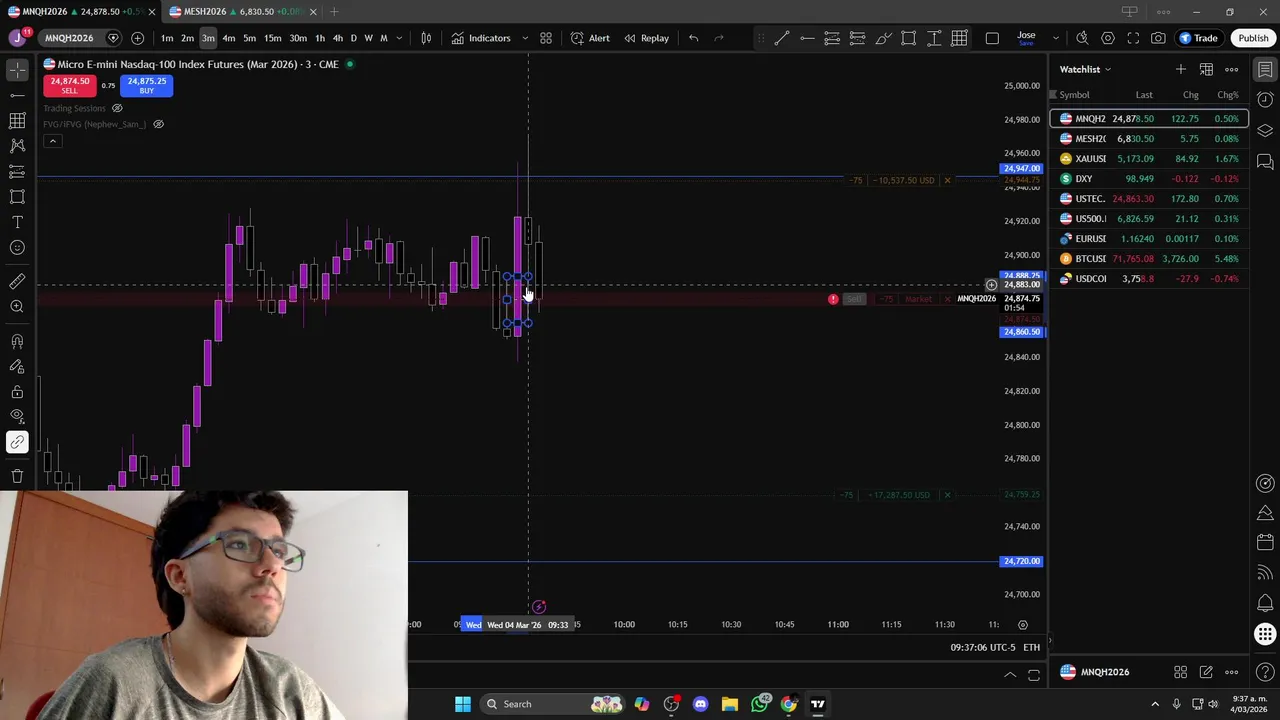Open the patterns drawing tools
Screen dimensions: 1280x720
tap(17, 146)
